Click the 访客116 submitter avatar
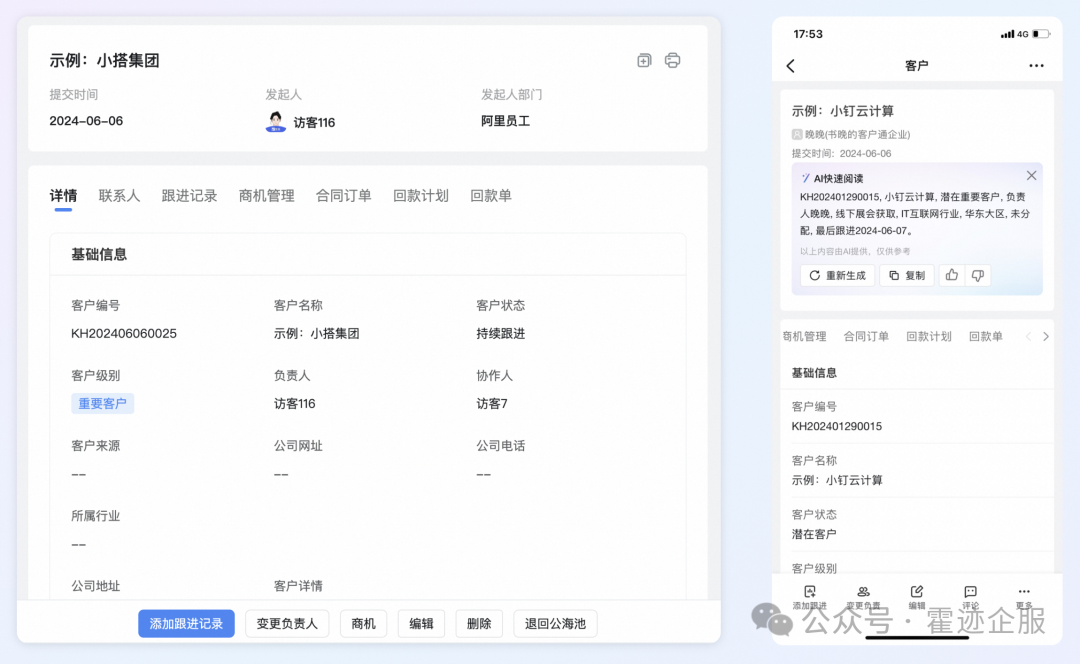Image resolution: width=1080 pixels, height=664 pixels. 276,122
